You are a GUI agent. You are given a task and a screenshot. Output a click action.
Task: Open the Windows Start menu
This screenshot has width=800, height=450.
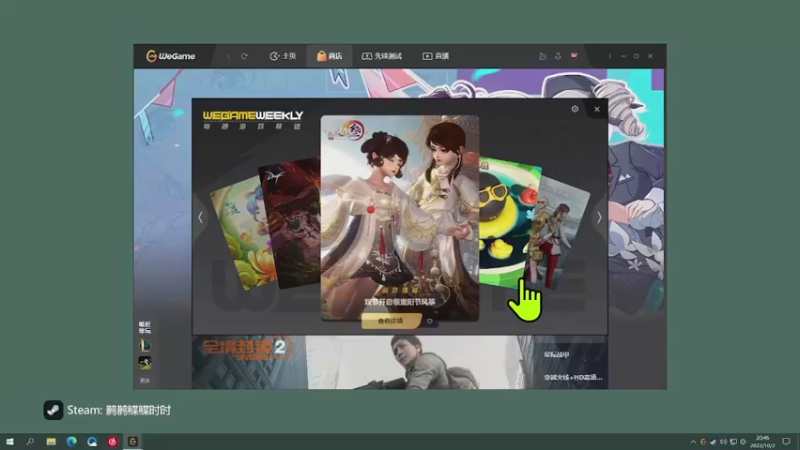click(10, 442)
